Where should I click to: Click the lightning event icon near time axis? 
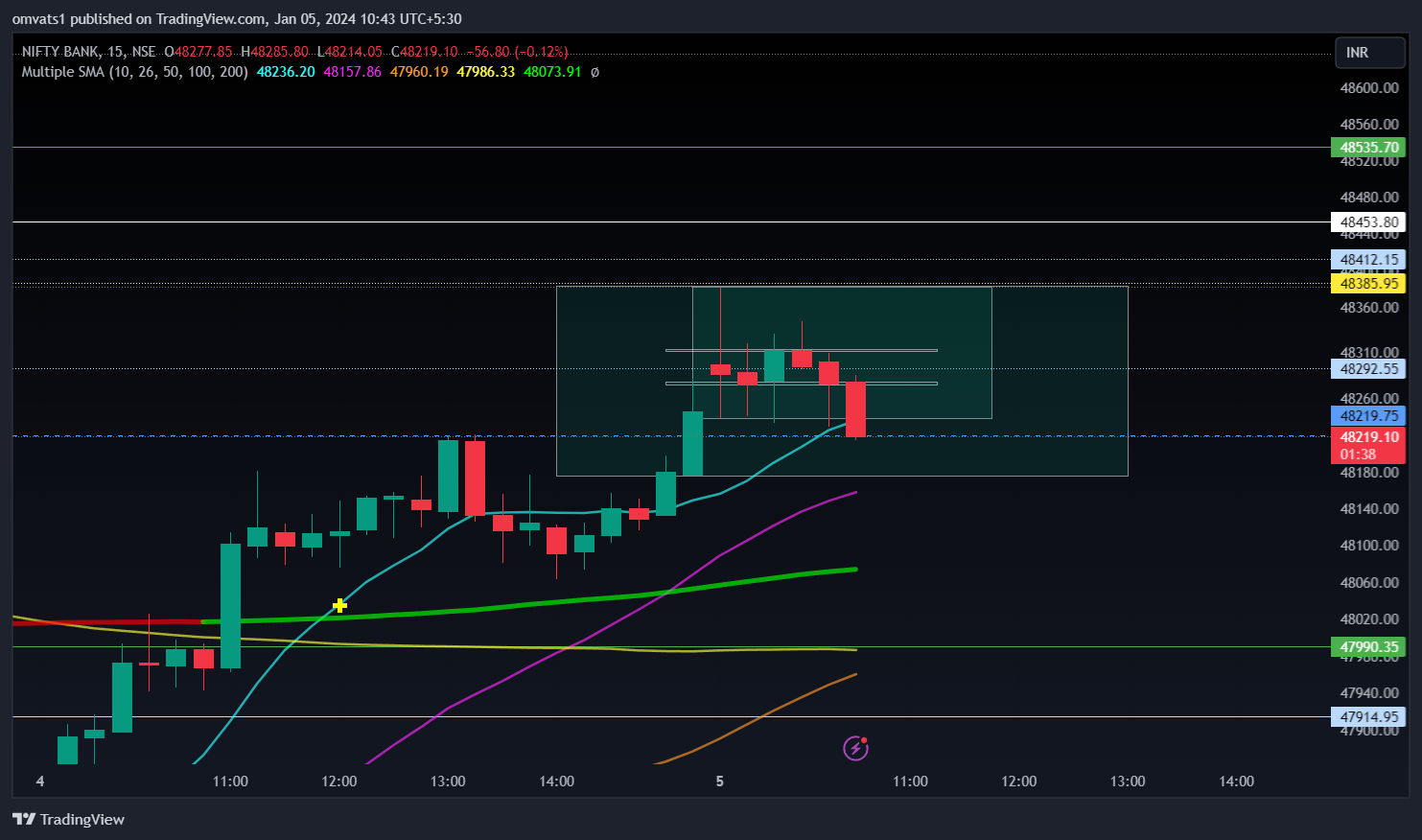[x=855, y=748]
